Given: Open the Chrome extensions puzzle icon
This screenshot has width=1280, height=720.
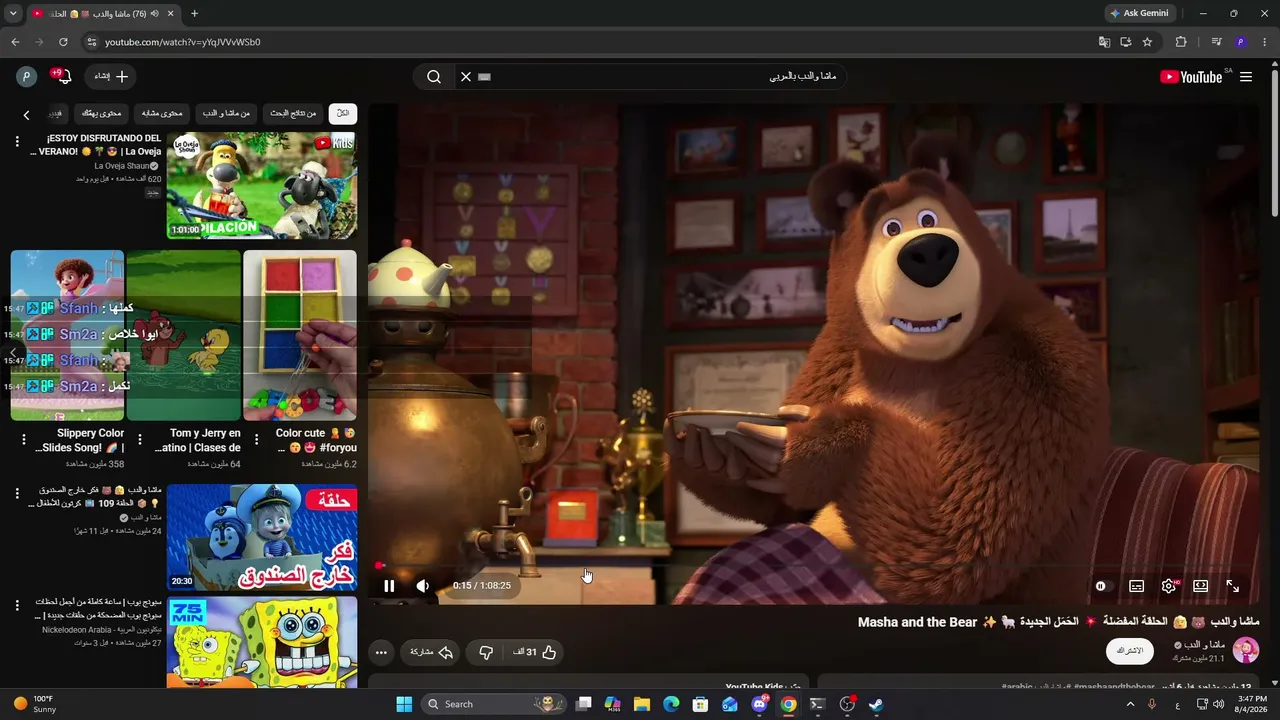Looking at the screenshot, I should [1181, 42].
